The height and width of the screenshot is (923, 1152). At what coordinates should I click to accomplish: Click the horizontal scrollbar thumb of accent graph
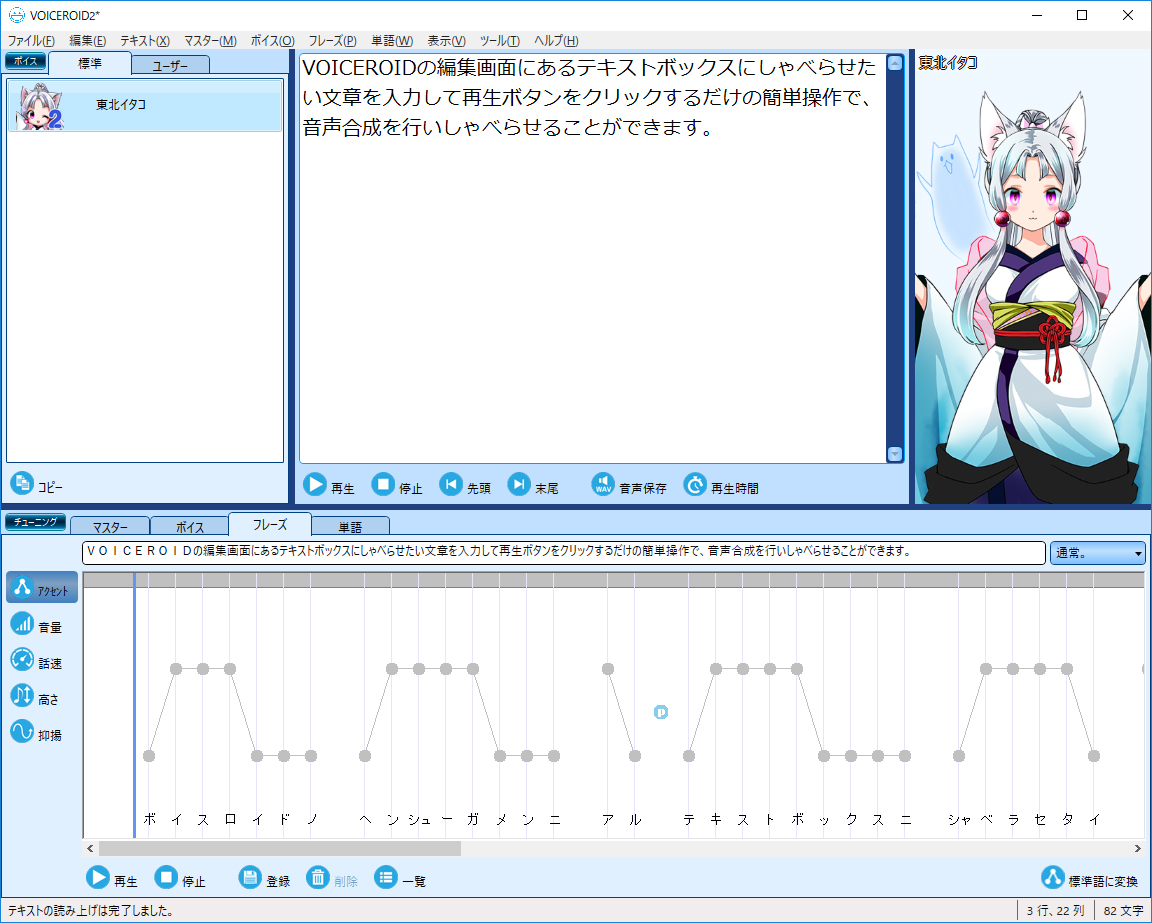[x=280, y=849]
